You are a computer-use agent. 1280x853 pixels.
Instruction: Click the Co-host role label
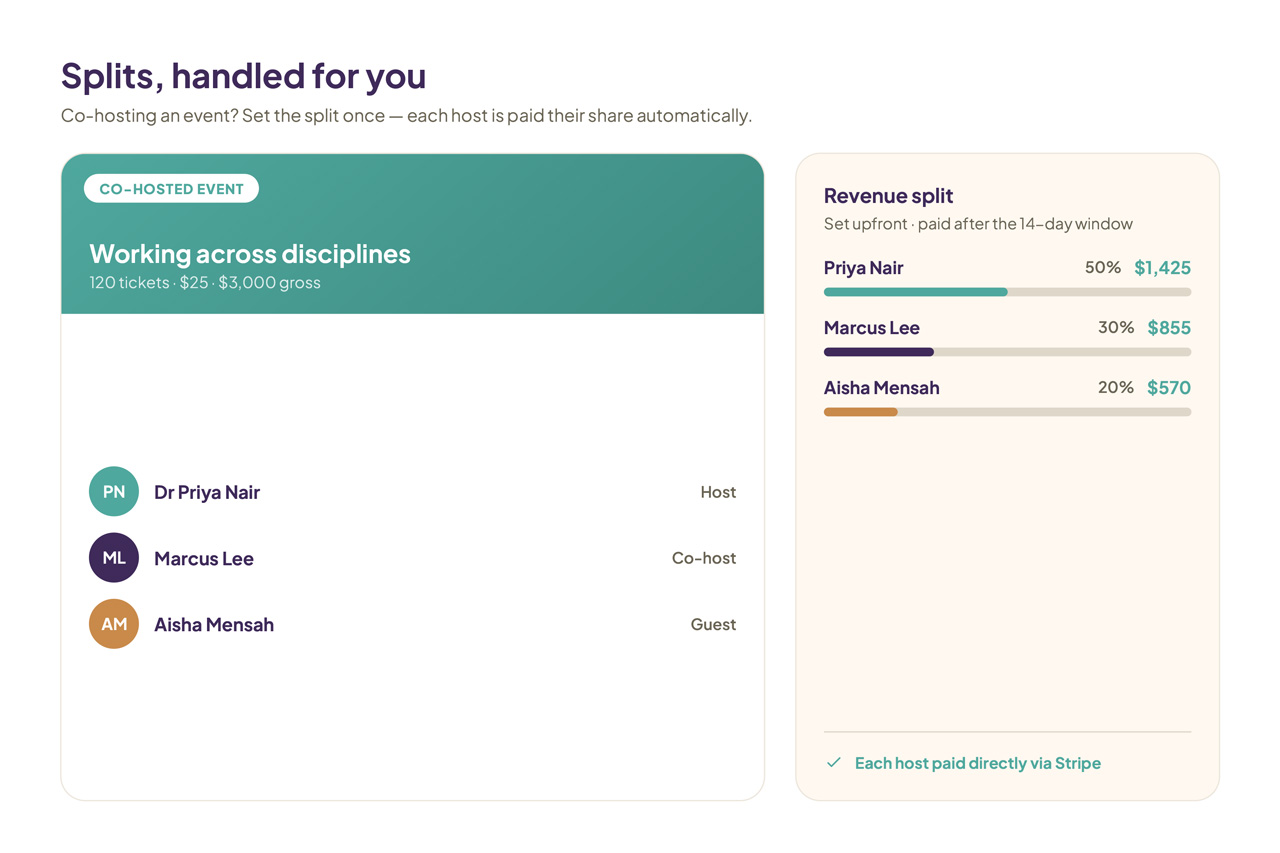(704, 558)
